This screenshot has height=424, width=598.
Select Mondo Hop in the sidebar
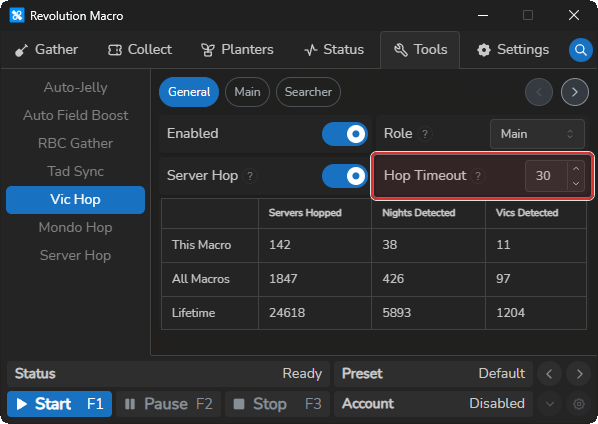[76, 228]
